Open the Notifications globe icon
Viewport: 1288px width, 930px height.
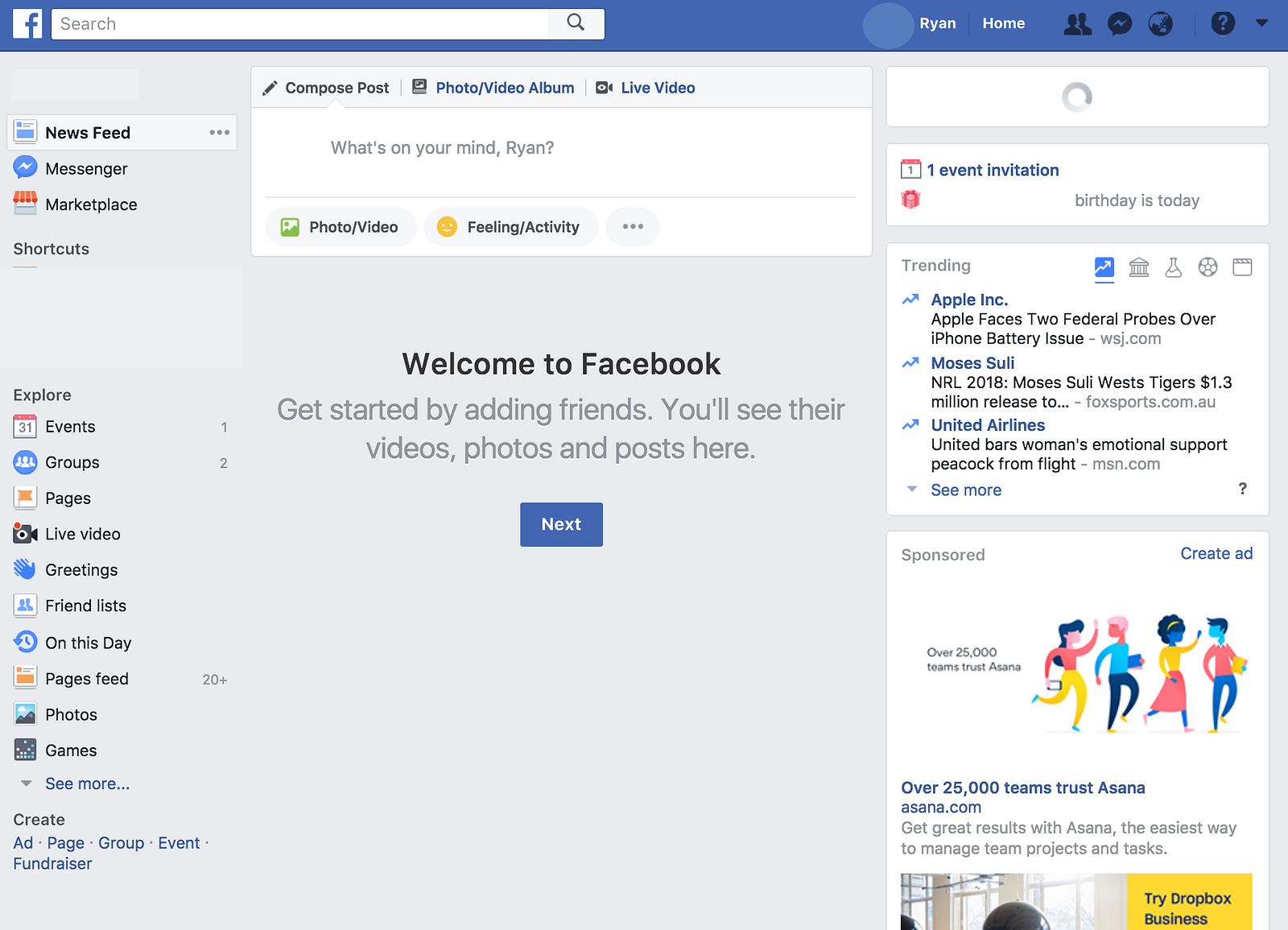pos(1160,24)
